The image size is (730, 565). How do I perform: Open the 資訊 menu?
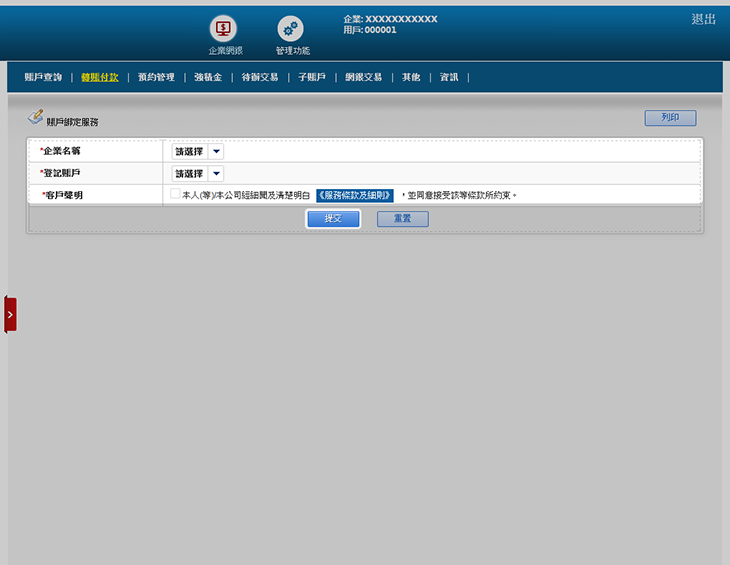[449, 77]
